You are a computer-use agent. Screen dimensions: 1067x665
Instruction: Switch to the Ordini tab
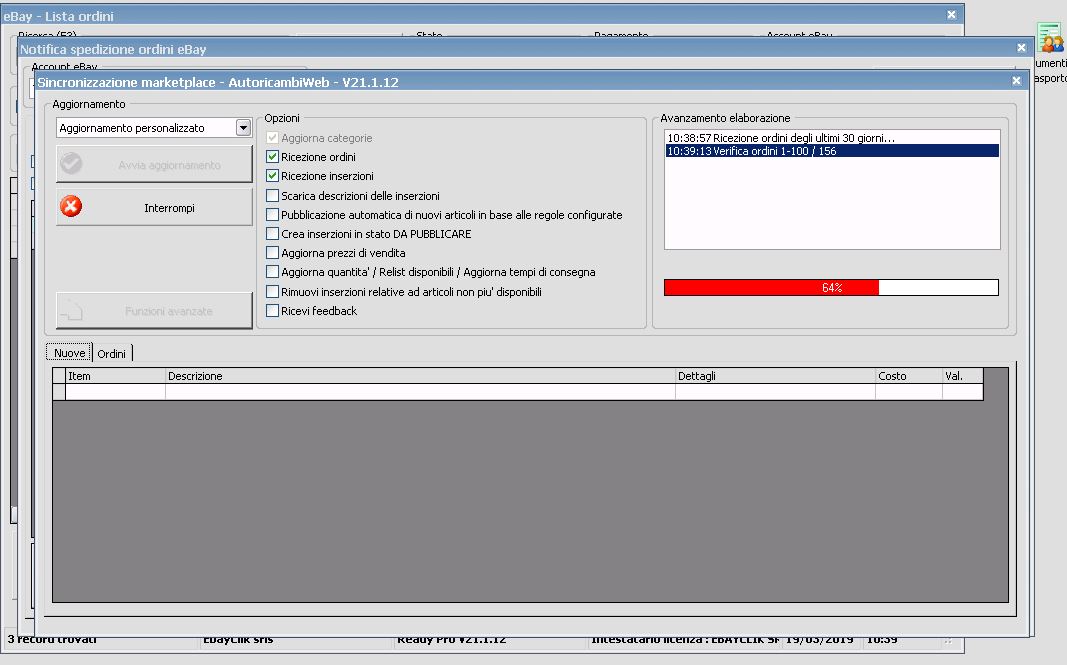[x=112, y=353]
